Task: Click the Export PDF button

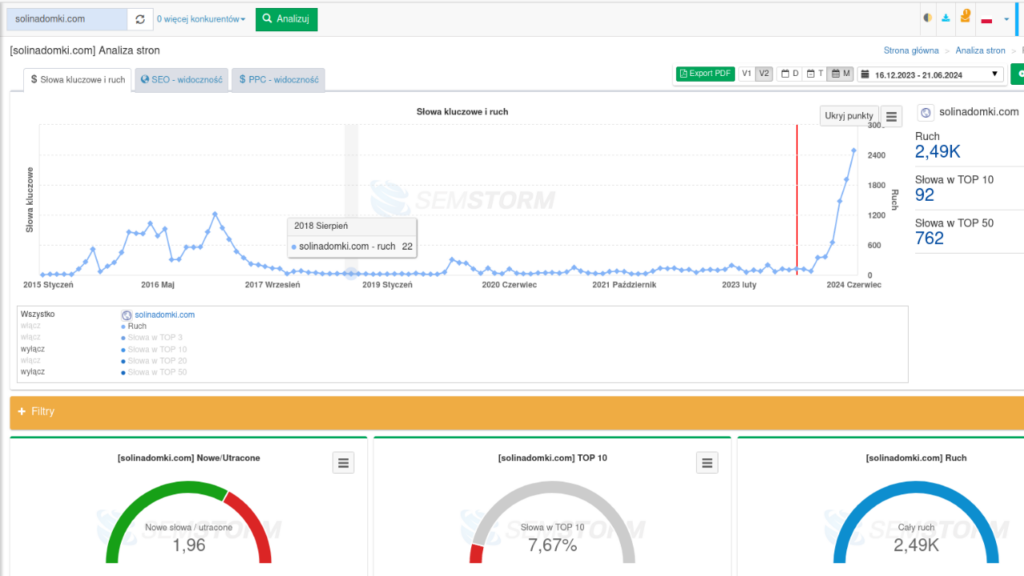Action: [706, 74]
